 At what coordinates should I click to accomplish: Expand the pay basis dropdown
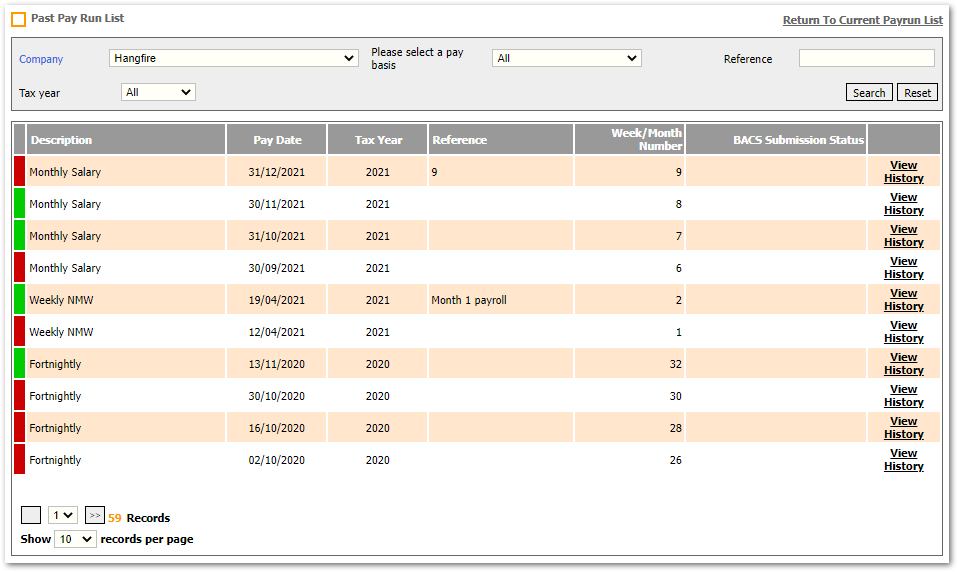(x=566, y=58)
